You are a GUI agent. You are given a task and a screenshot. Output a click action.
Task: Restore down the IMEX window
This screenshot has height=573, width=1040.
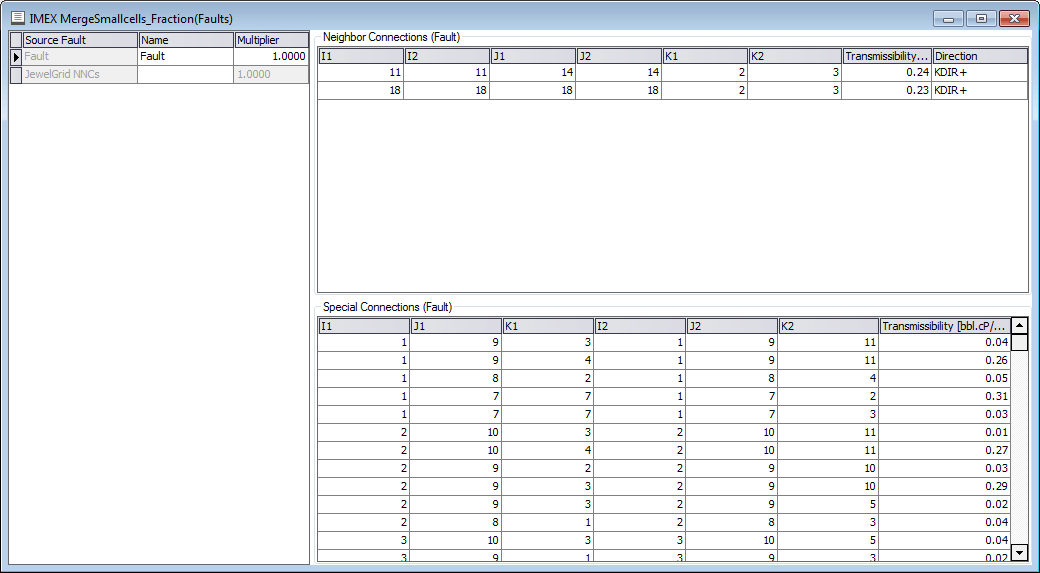click(981, 18)
